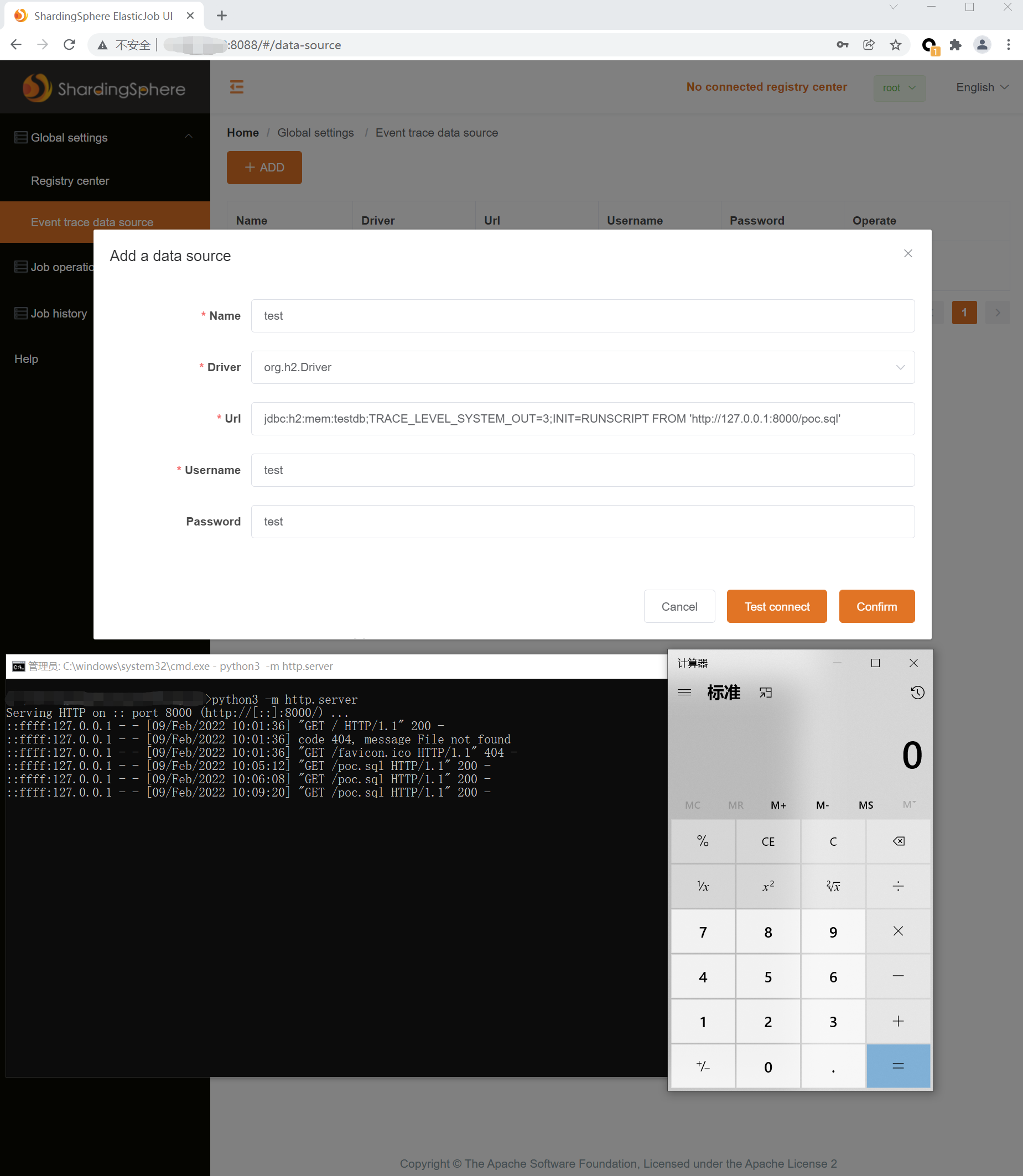Click the Password input field in the dialog
Screen dimensions: 1023x1176
pyautogui.click(x=582, y=521)
